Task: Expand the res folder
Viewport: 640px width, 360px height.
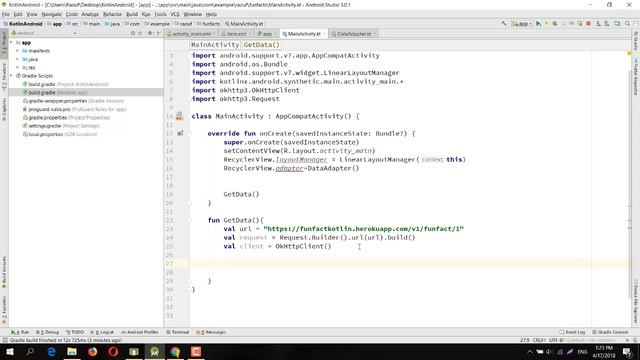Action: pos(18,67)
